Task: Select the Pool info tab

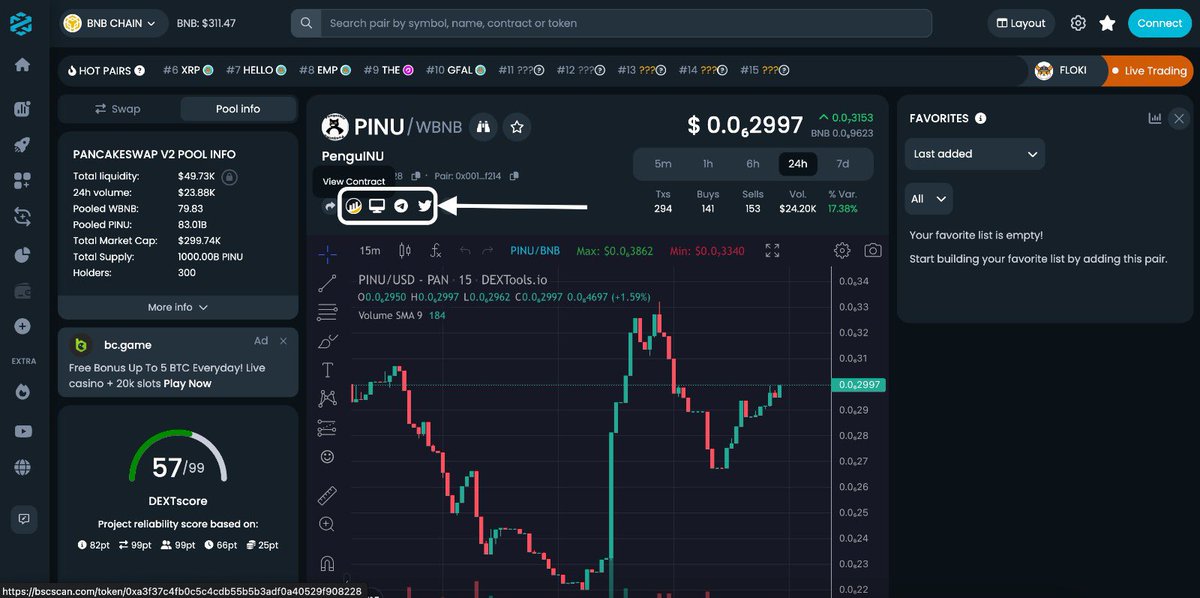Action: pos(238,108)
